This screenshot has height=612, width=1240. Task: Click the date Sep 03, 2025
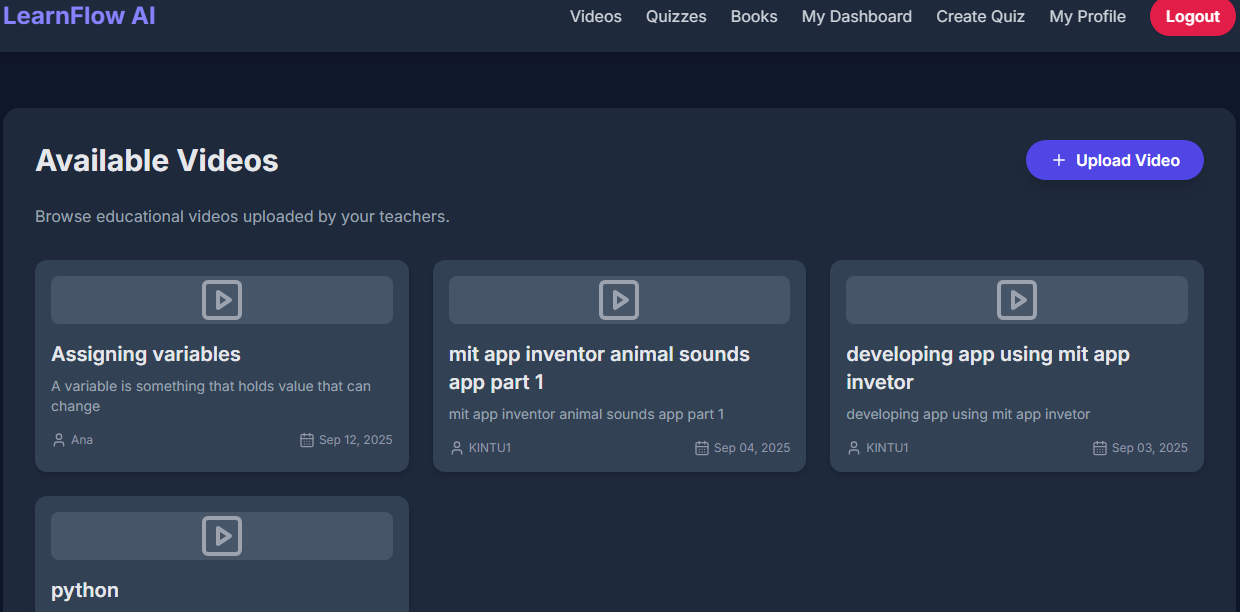point(1150,448)
